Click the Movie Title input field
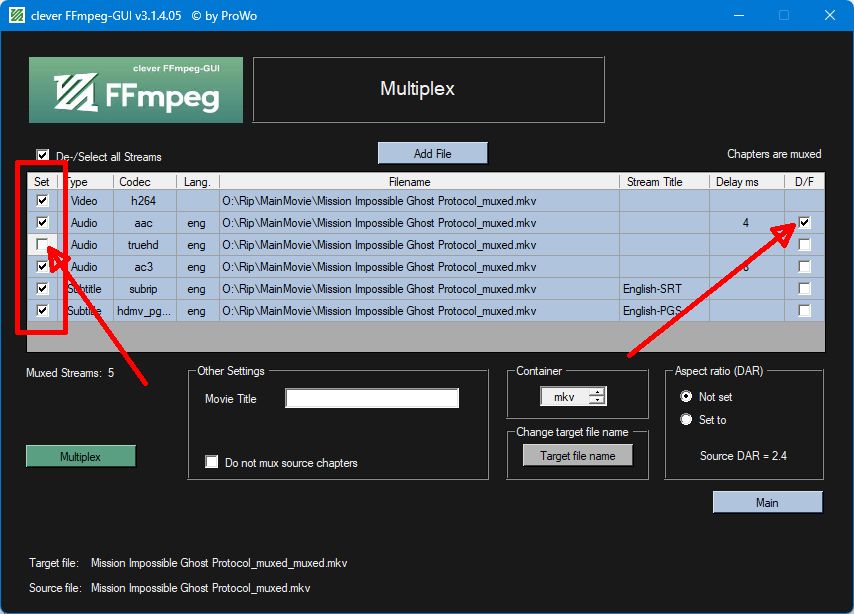The width and height of the screenshot is (854, 614). coord(372,398)
